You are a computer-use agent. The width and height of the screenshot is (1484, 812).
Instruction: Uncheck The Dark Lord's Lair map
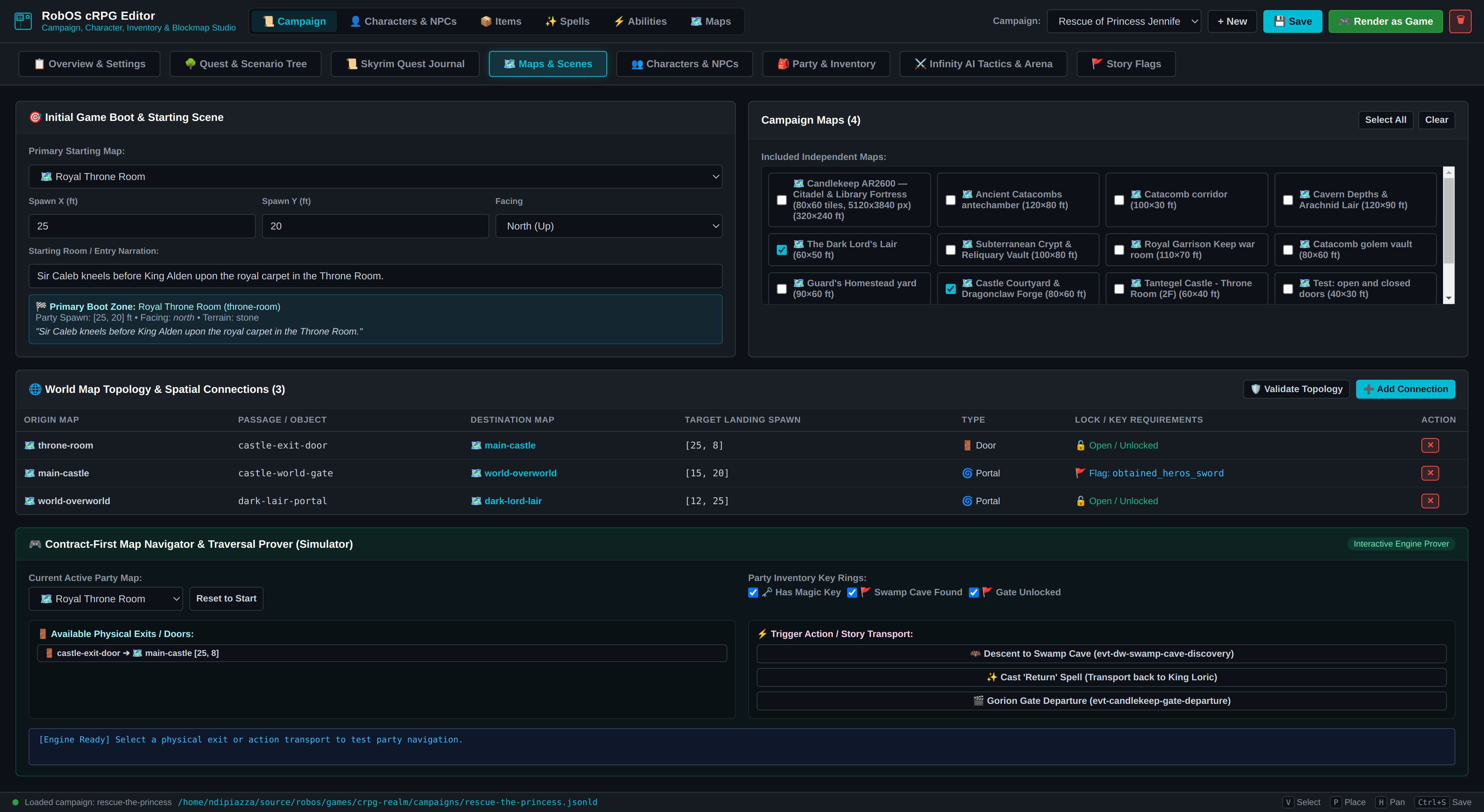(x=781, y=250)
